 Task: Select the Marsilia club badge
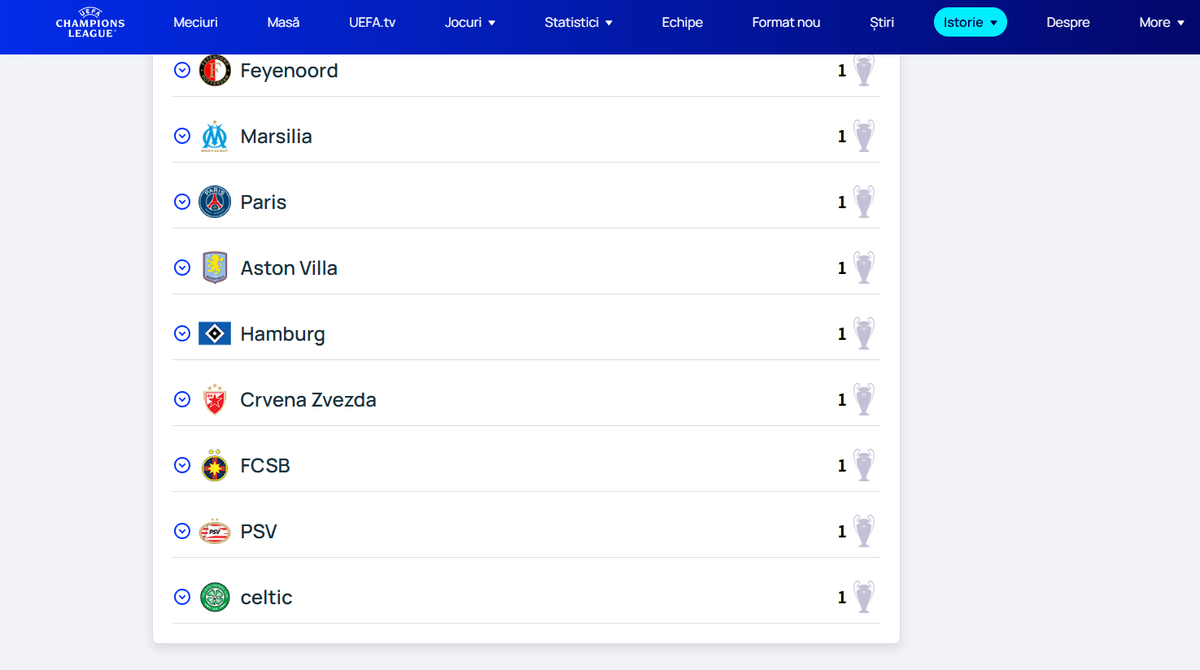[214, 135]
